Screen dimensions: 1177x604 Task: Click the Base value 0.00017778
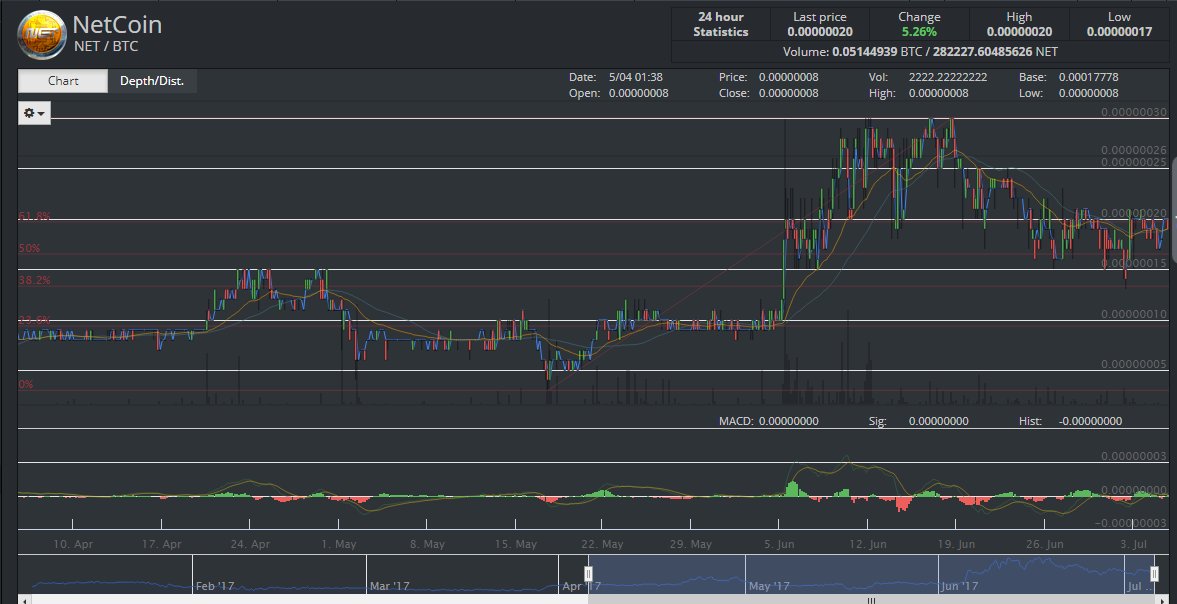tap(1088, 77)
